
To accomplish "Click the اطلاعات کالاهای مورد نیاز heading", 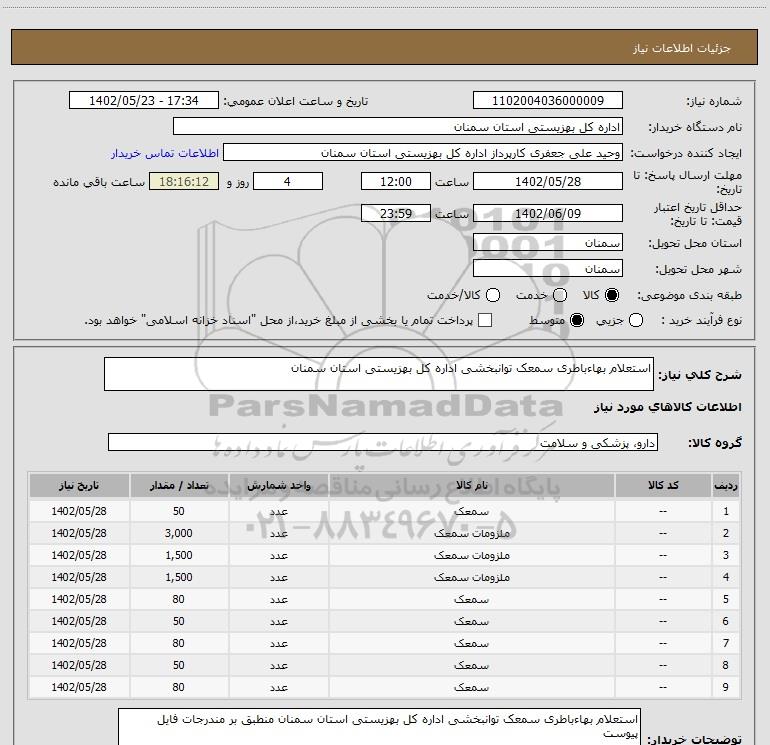I will [668, 407].
